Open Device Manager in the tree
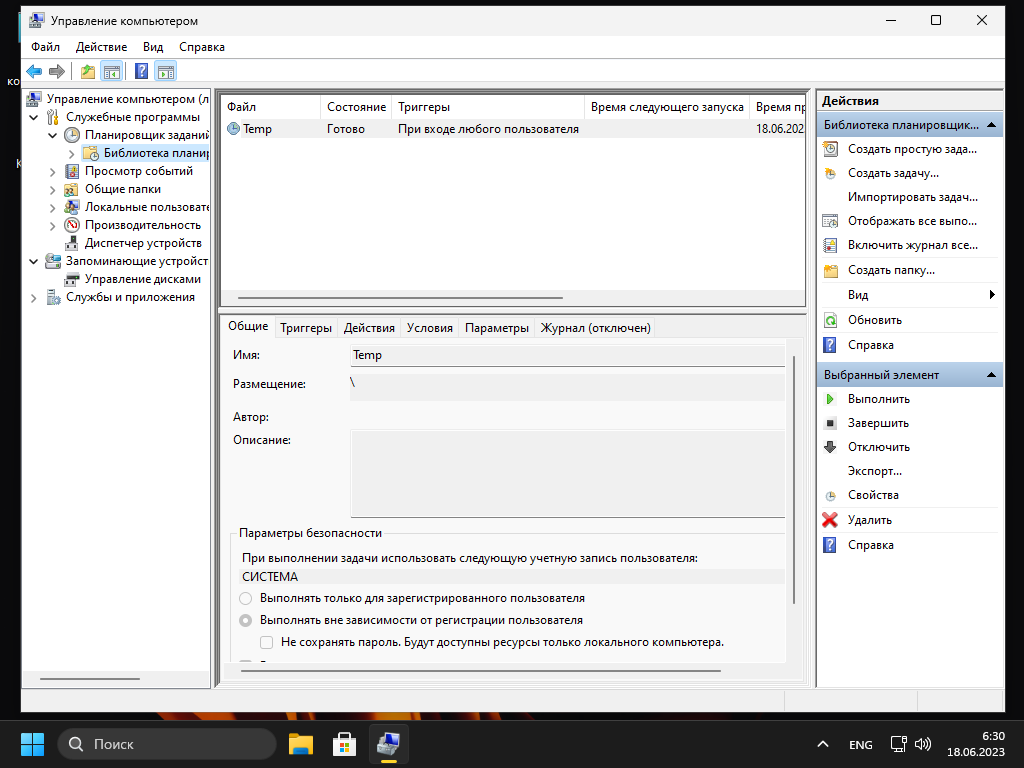This screenshot has width=1024, height=768. click(142, 243)
